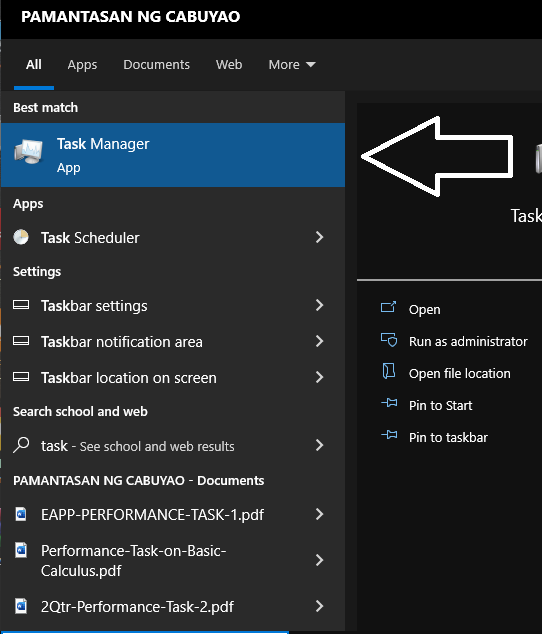This screenshot has height=634, width=542.
Task: Click the 2Qtr-Performance-Task-2.pdf file icon
Action: pos(21,606)
